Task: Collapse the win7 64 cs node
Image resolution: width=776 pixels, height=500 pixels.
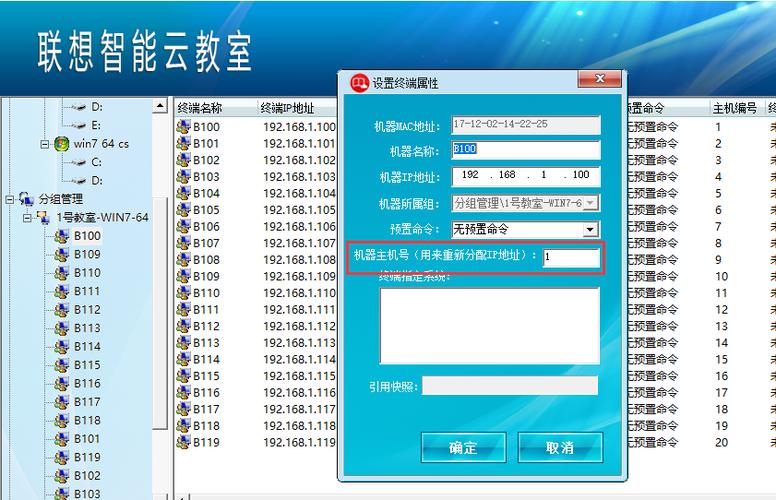Action: pos(45,145)
